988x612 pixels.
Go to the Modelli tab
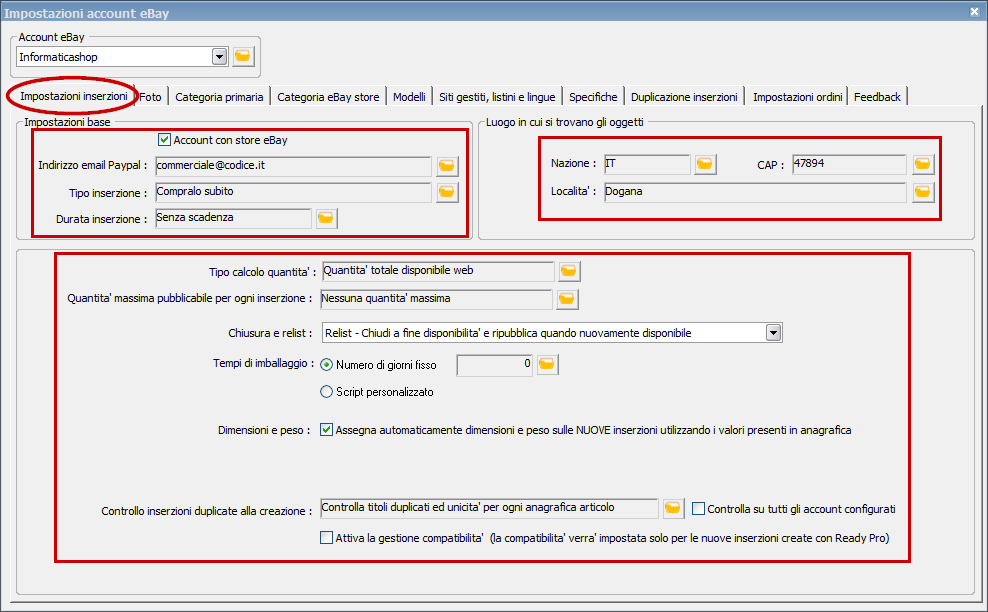tap(410, 97)
